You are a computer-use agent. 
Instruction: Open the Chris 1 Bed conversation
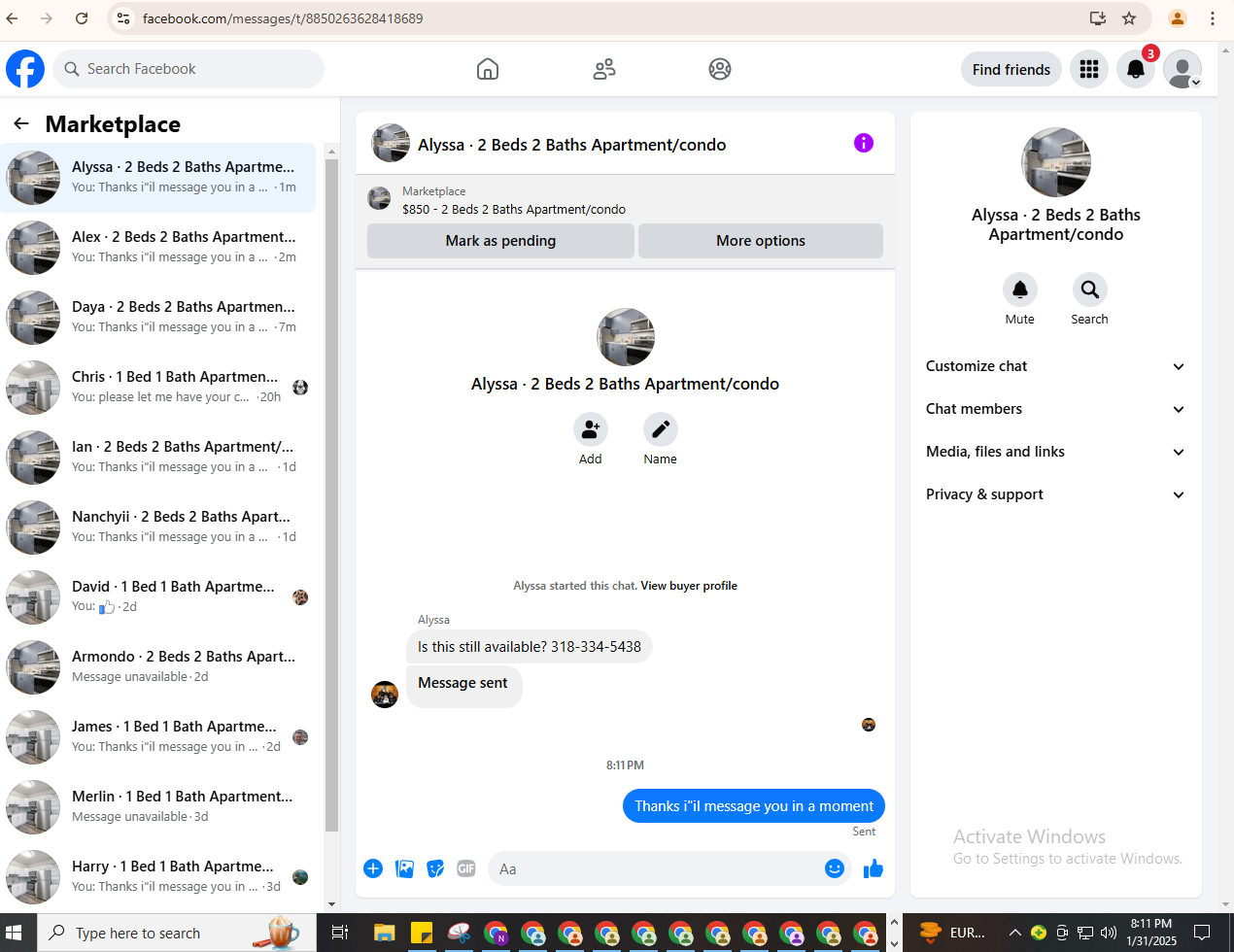pyautogui.click(x=158, y=388)
